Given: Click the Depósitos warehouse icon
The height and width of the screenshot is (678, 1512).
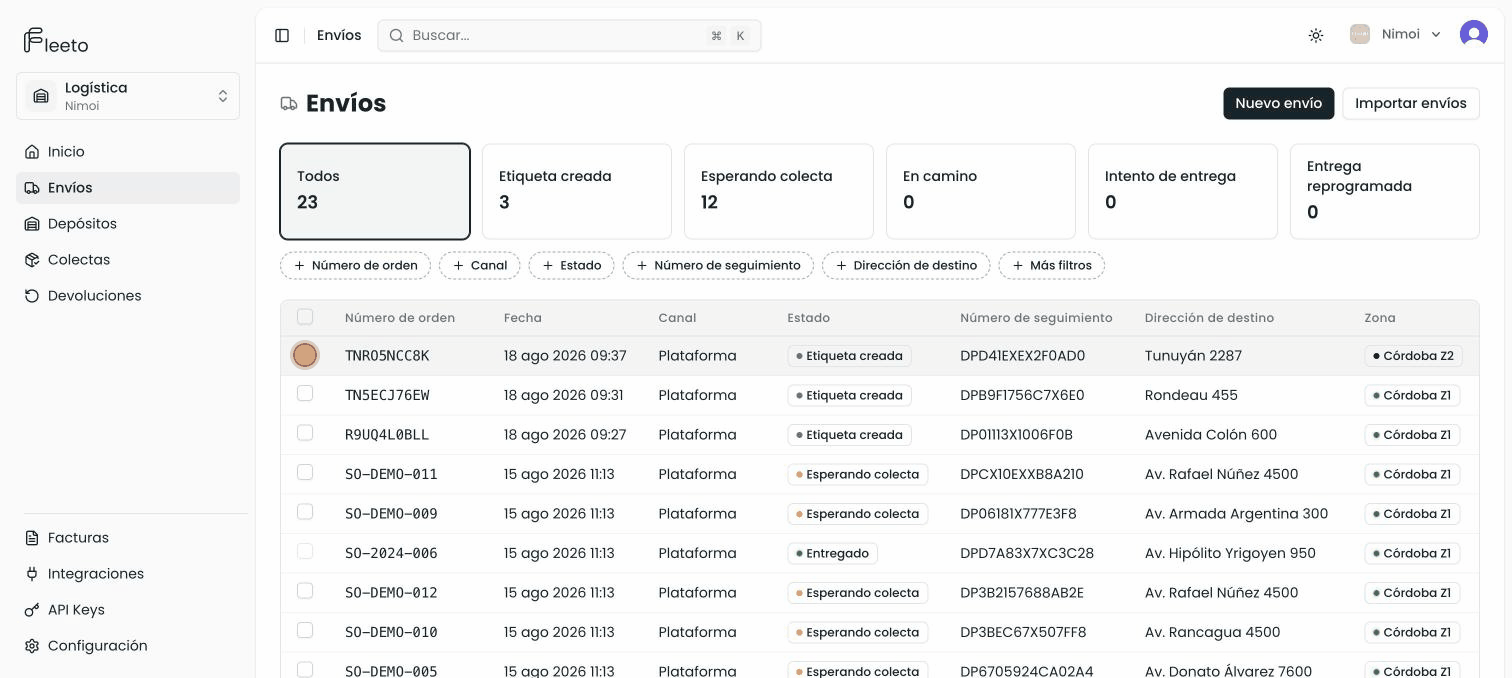Looking at the screenshot, I should (x=32, y=224).
